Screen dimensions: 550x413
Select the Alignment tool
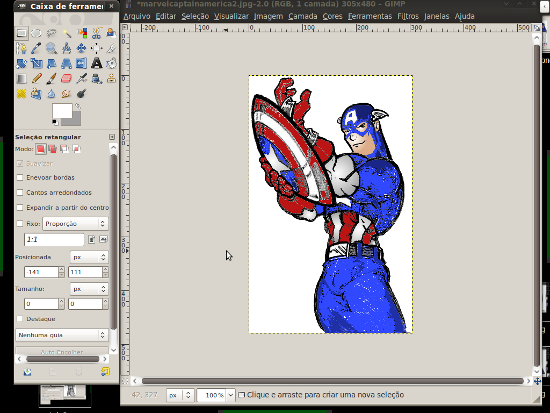point(97,48)
